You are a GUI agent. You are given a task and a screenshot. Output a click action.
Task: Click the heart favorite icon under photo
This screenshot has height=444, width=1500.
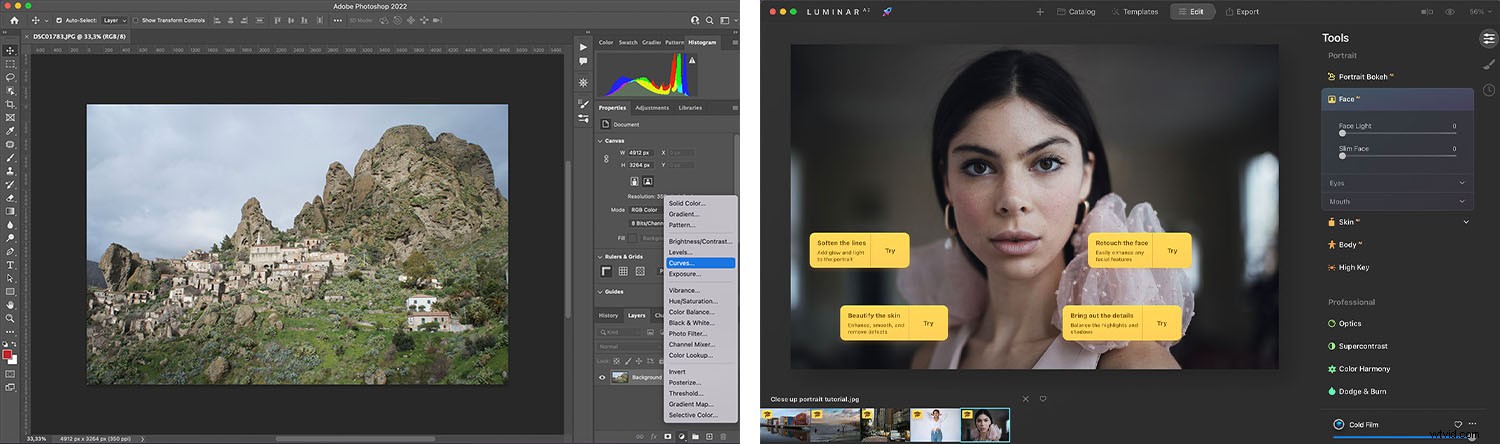[x=1043, y=399]
